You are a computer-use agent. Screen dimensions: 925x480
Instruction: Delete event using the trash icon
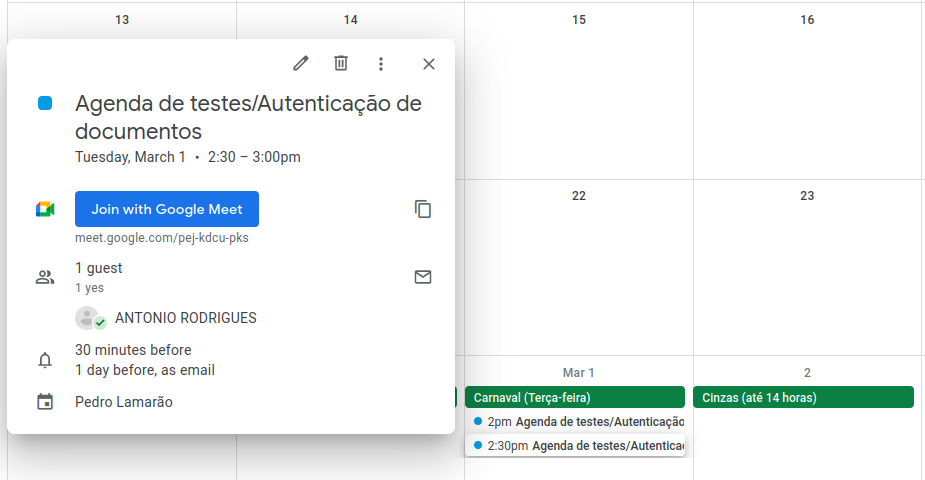coord(341,64)
